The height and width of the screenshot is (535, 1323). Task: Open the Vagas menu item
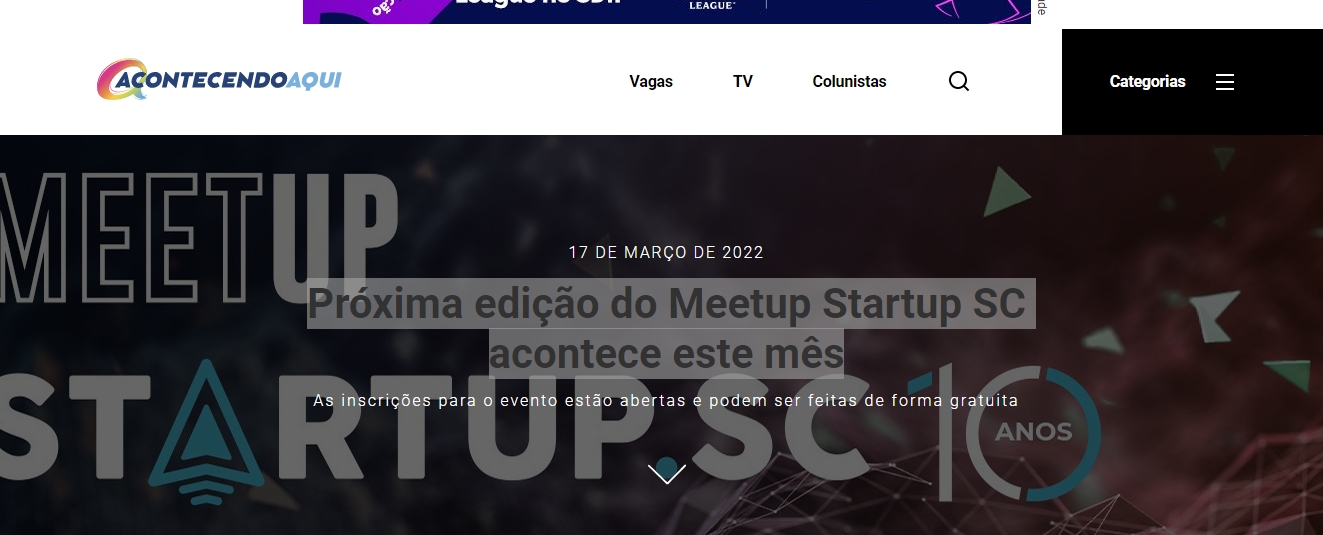tap(651, 82)
